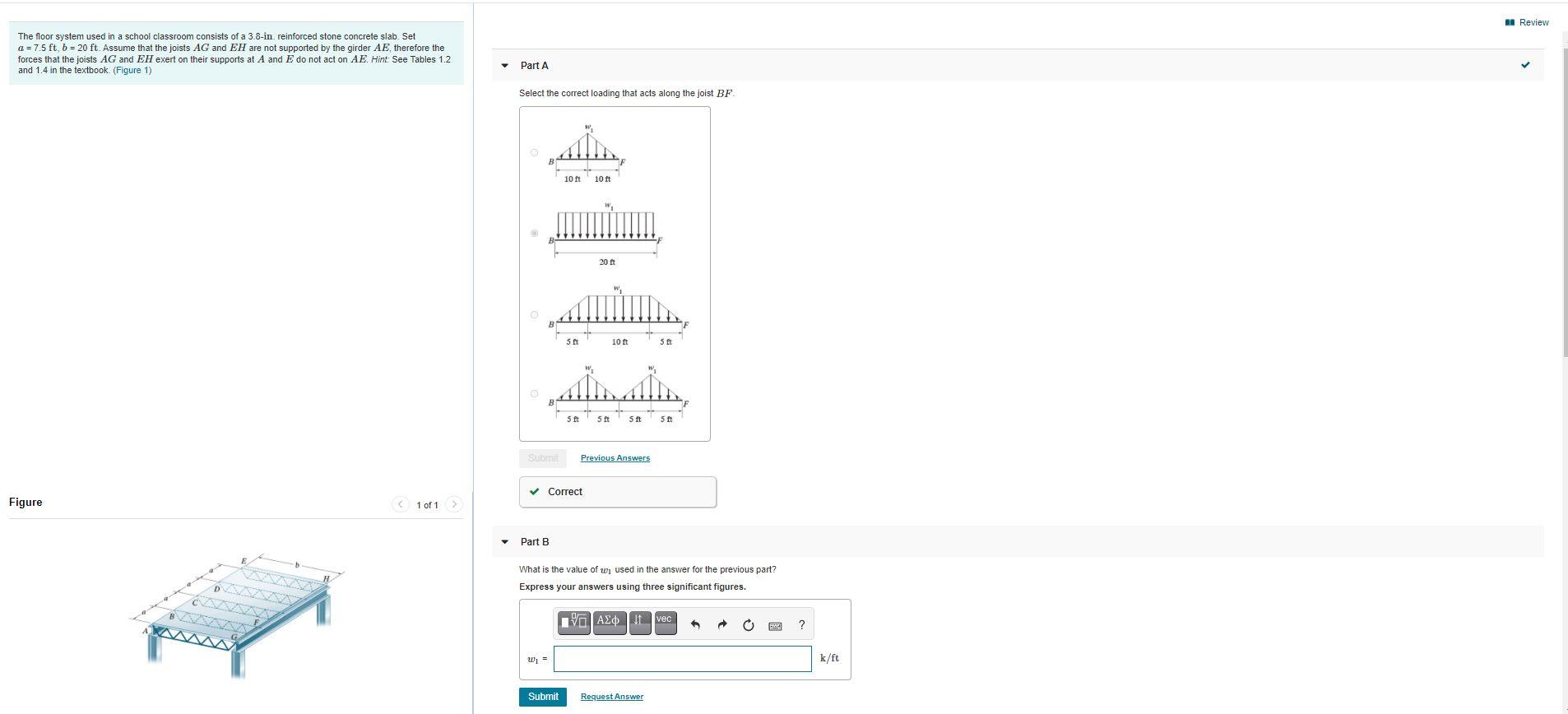
Task: Click the floor system figure image
Action: (239, 614)
